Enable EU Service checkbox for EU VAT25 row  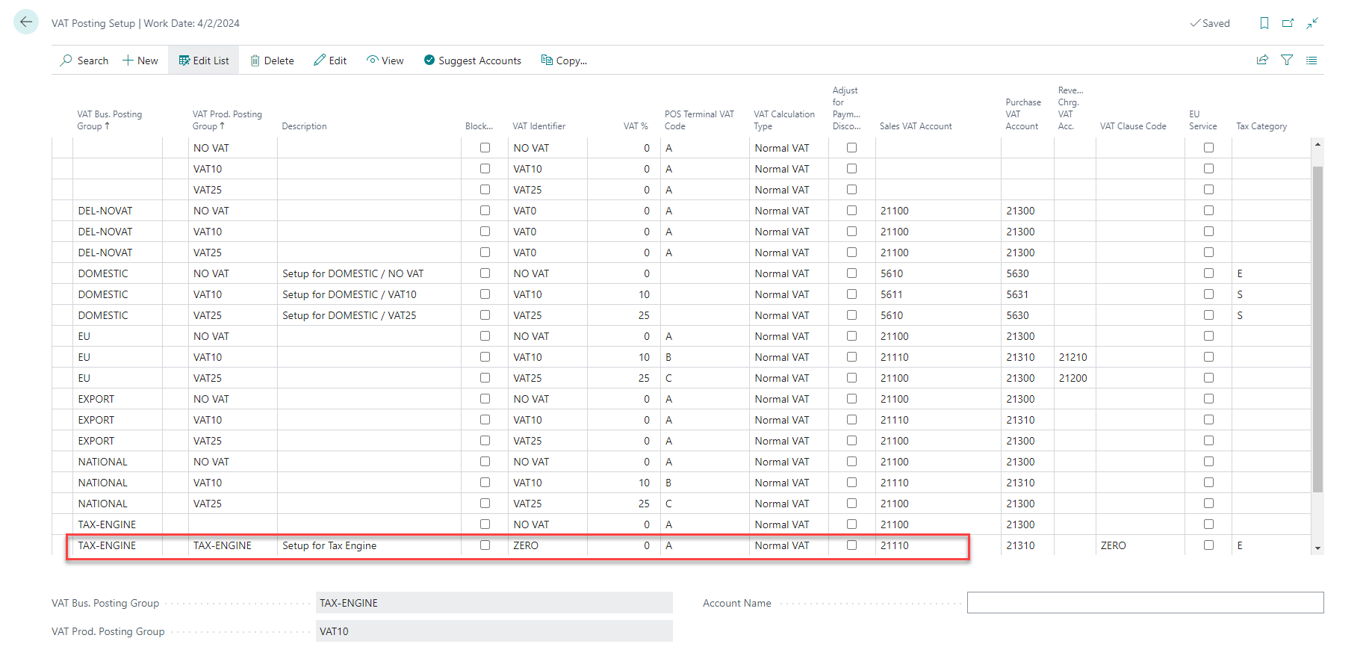(x=1208, y=378)
